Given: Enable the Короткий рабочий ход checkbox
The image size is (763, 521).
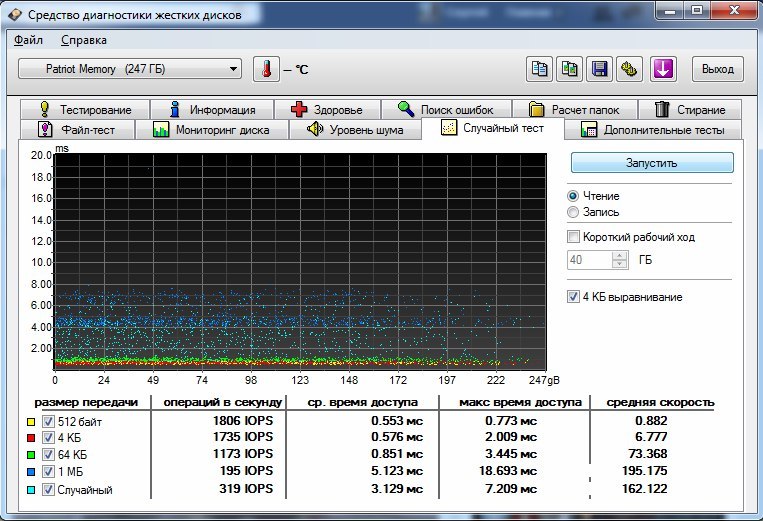Looking at the screenshot, I should [x=573, y=237].
